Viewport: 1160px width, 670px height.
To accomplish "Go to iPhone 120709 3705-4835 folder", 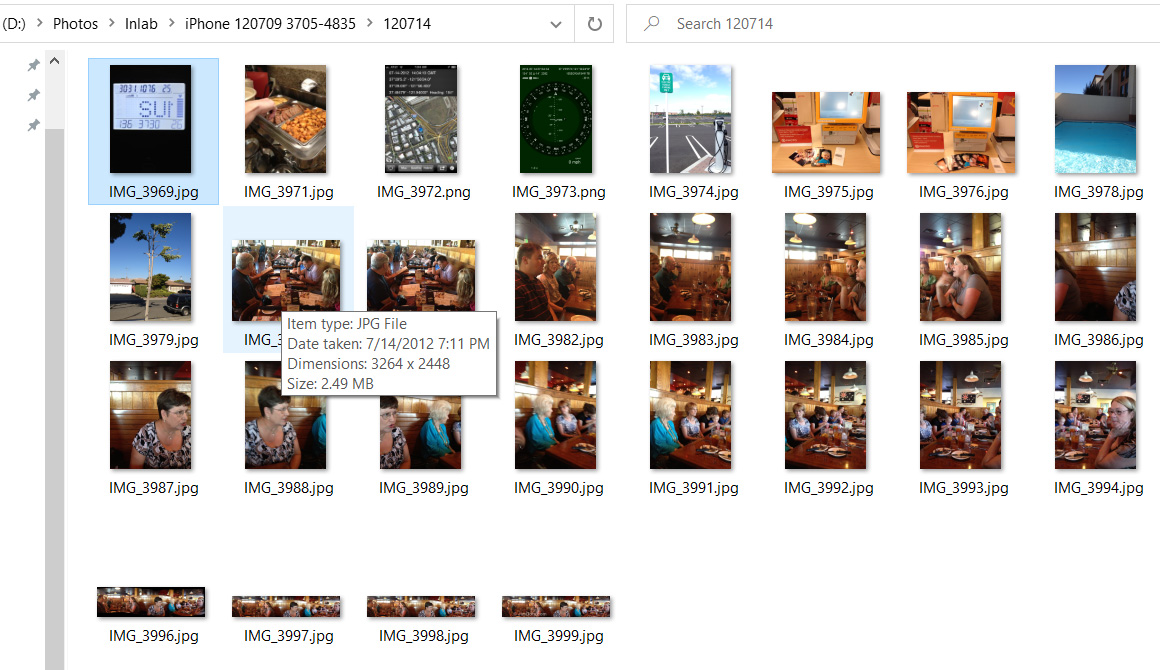I will click(x=270, y=24).
